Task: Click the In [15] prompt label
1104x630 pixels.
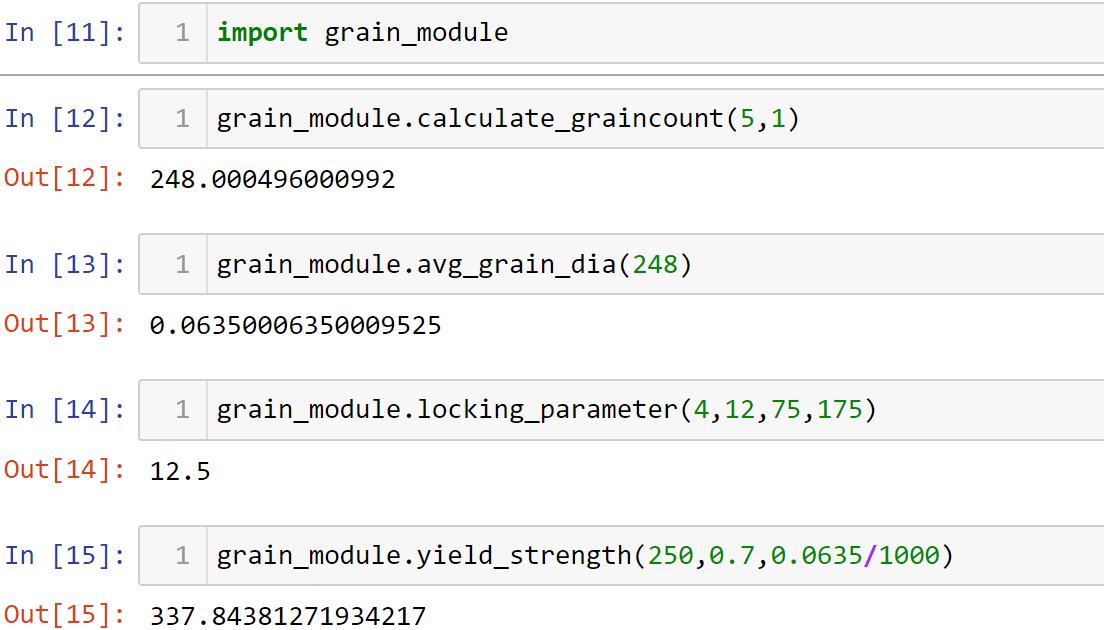Action: (65, 556)
